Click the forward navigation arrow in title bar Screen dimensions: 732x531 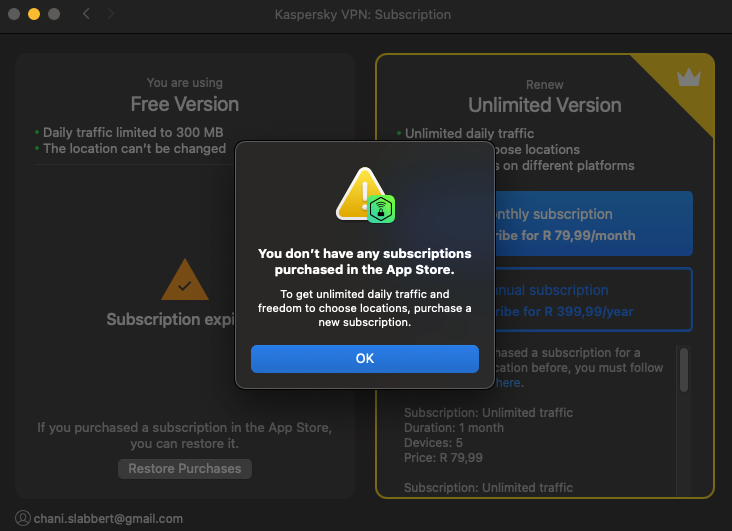coord(111,14)
